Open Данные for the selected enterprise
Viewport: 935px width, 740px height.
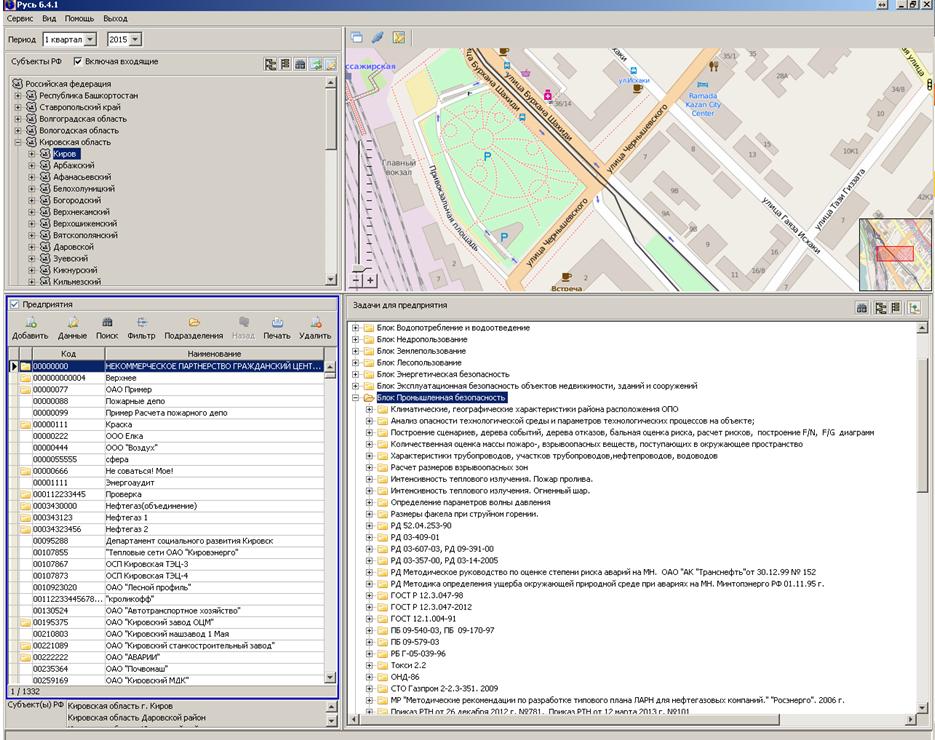point(72,323)
